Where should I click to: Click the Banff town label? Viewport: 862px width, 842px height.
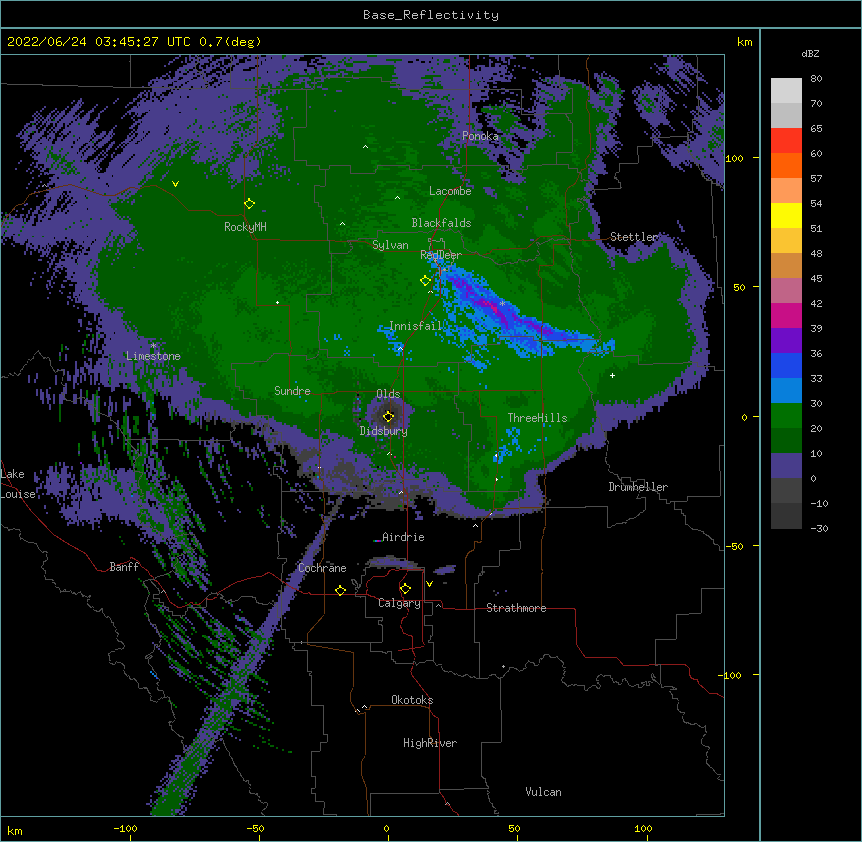(124, 567)
